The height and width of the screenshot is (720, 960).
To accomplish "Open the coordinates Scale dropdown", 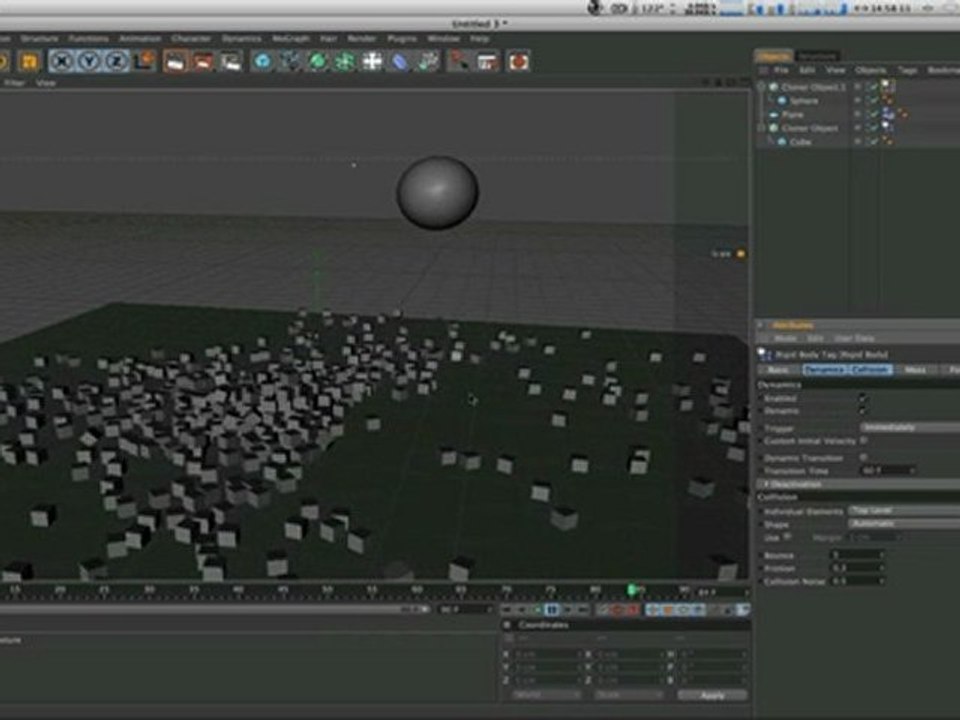I will [x=629, y=695].
